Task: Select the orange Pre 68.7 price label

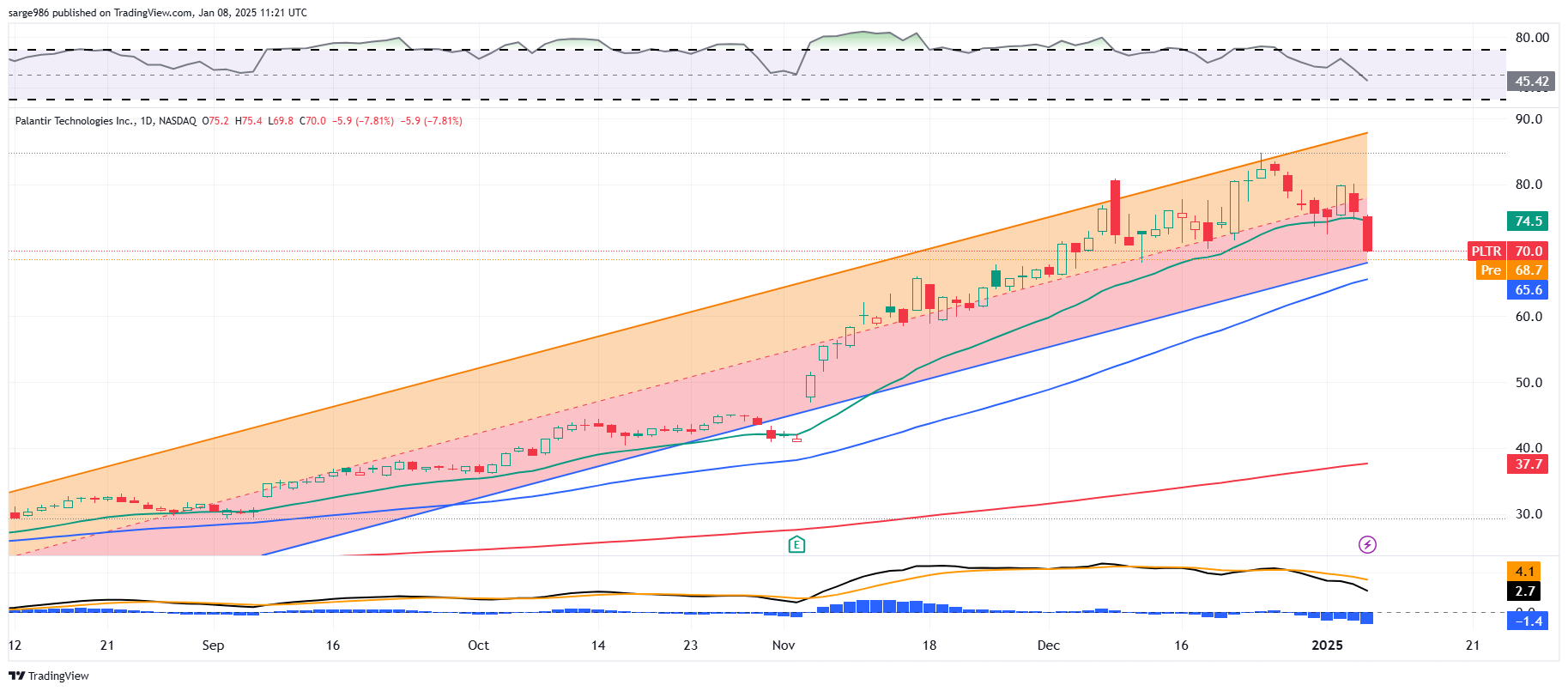Action: (x=1511, y=270)
